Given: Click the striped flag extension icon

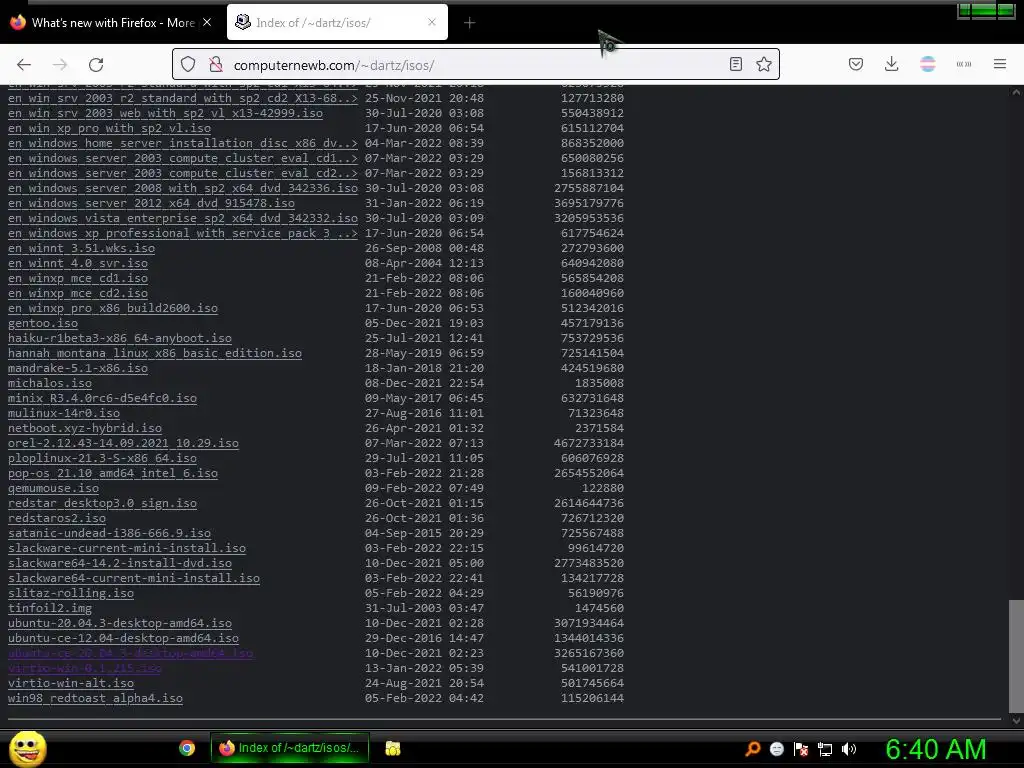Looking at the screenshot, I should pos(927,64).
